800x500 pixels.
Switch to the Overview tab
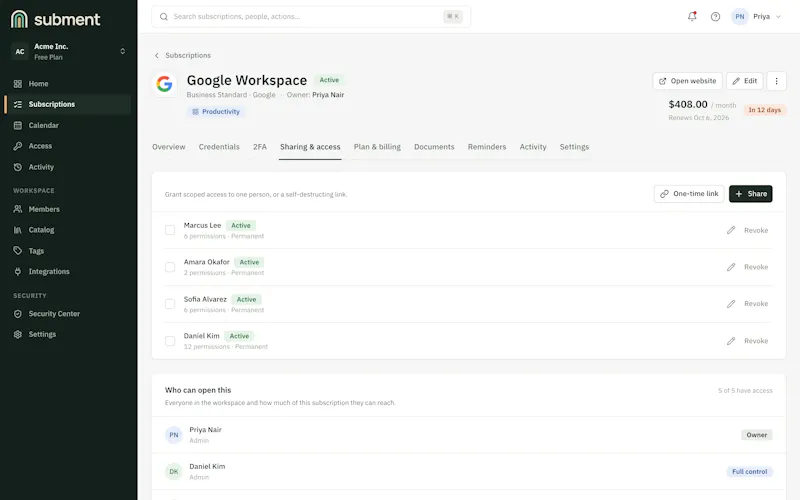(169, 147)
